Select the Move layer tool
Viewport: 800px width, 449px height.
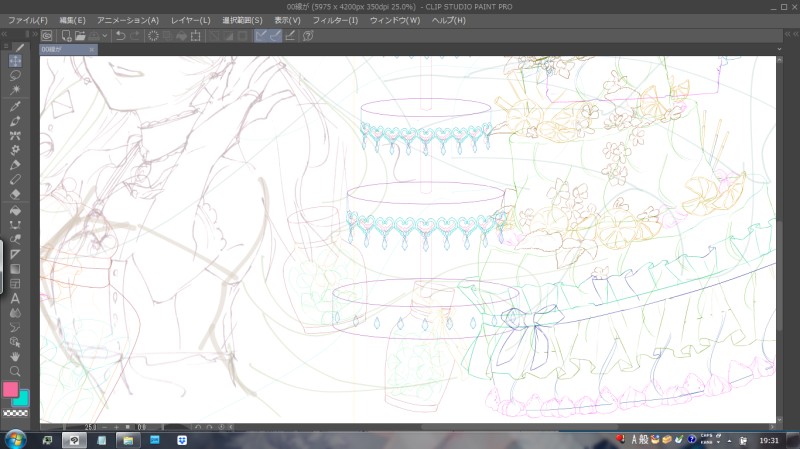(x=15, y=61)
